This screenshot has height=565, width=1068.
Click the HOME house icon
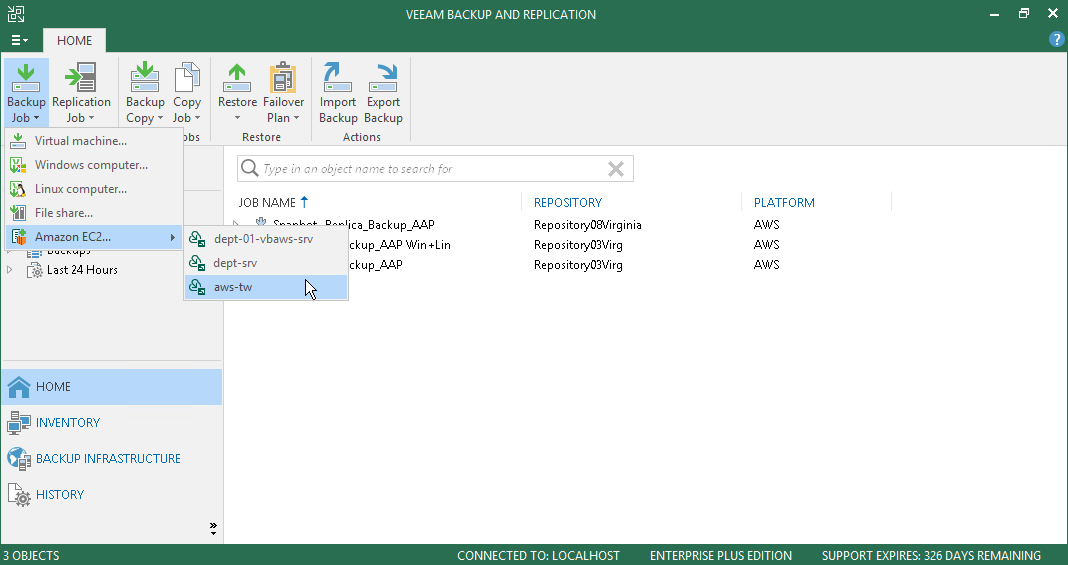coord(19,387)
